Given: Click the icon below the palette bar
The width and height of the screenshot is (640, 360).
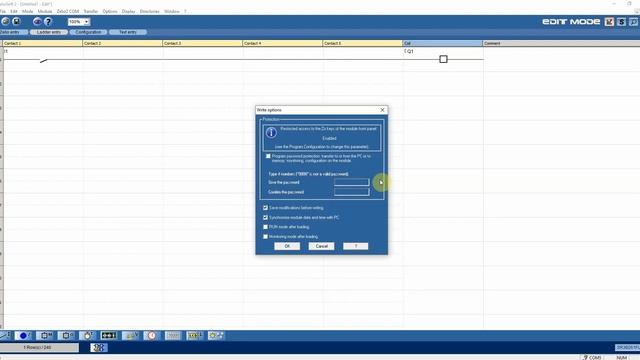Looking at the screenshot, I should pyautogui.click(x=98, y=347).
